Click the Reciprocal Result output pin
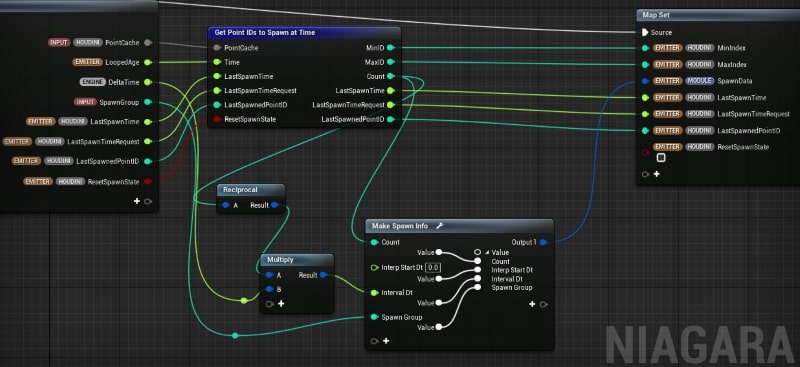The width and height of the screenshot is (800, 367). (274, 205)
